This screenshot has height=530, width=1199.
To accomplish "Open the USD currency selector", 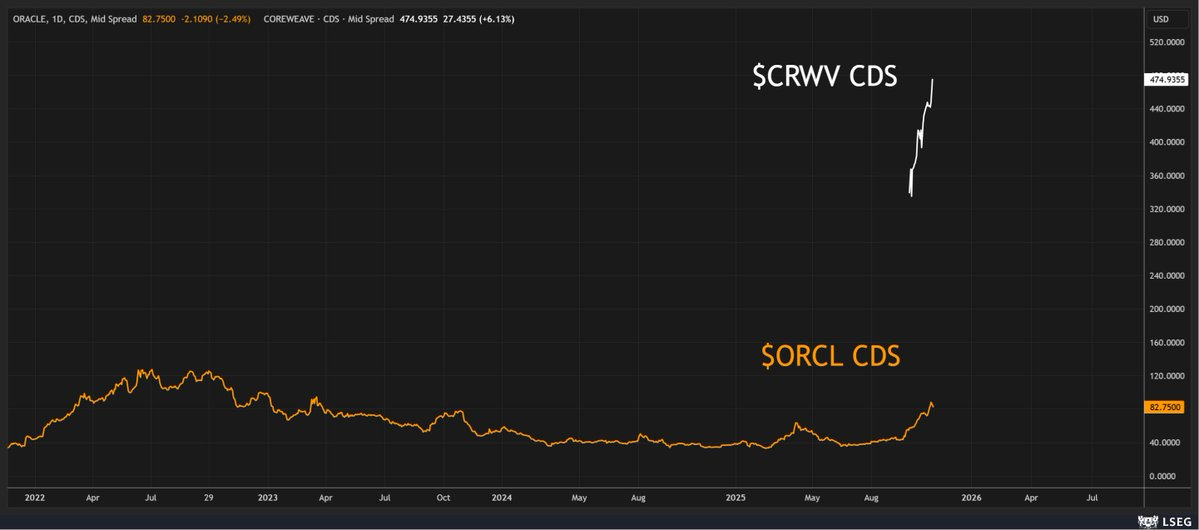I will (1162, 19).
